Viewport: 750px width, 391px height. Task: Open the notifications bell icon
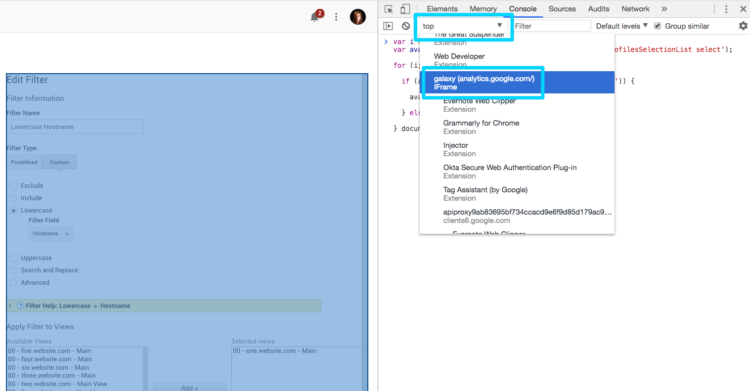pyautogui.click(x=315, y=17)
